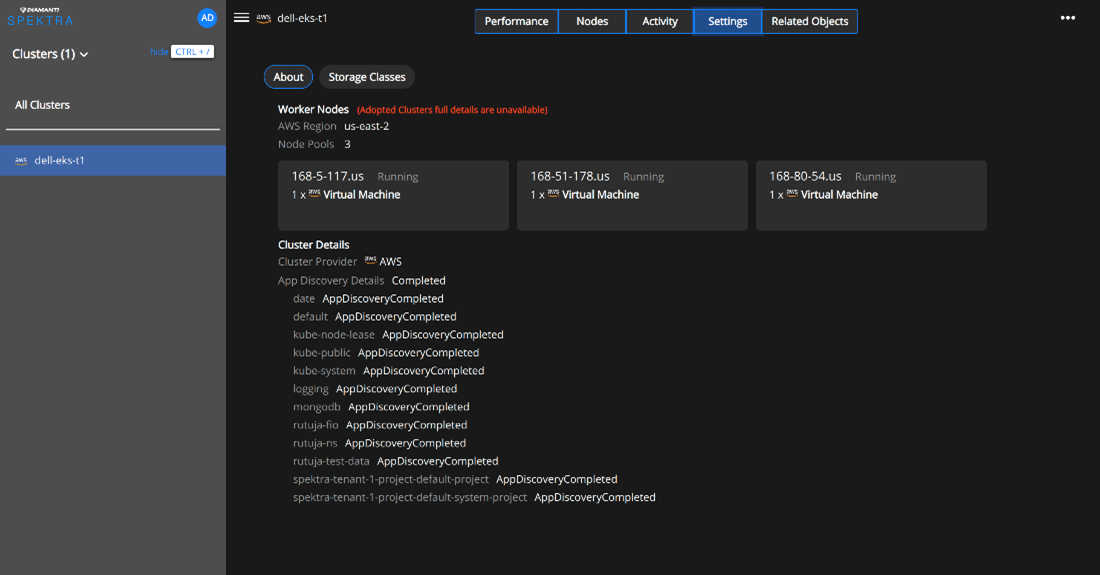Click the default namespace row
The width and height of the screenshot is (1100, 575).
(375, 317)
